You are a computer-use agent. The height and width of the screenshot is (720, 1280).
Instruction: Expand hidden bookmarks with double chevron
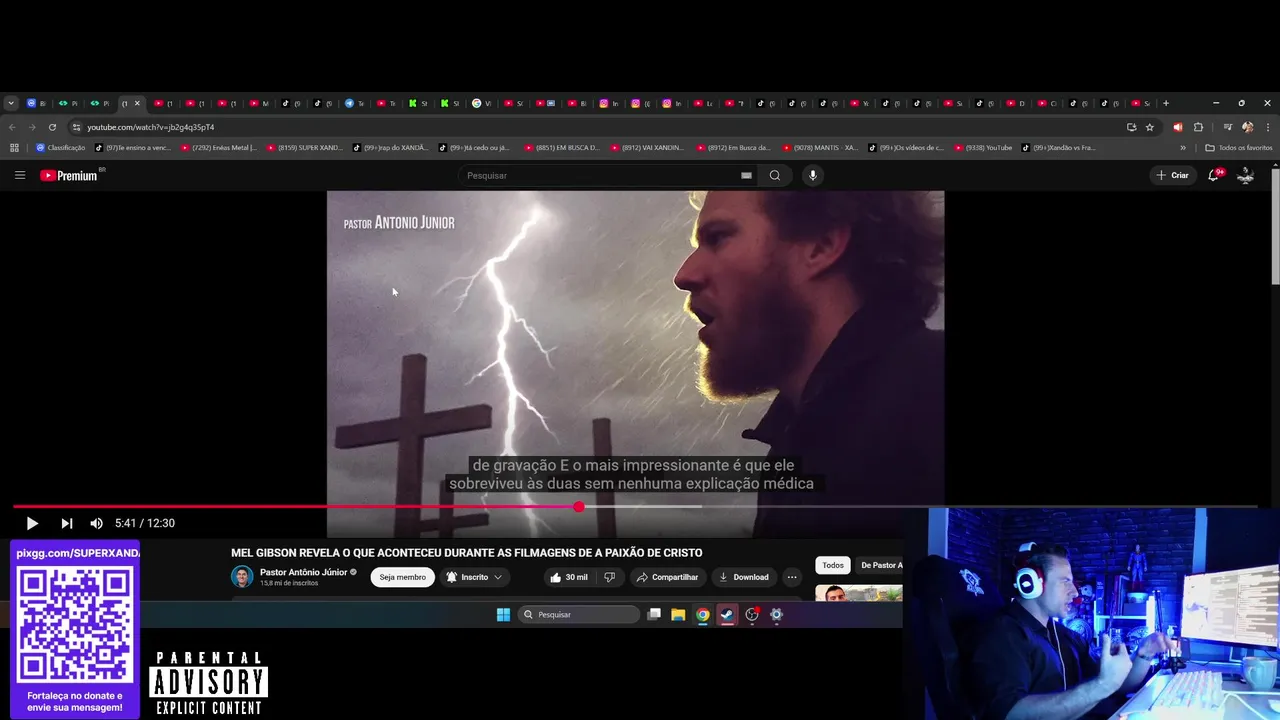tap(1183, 147)
